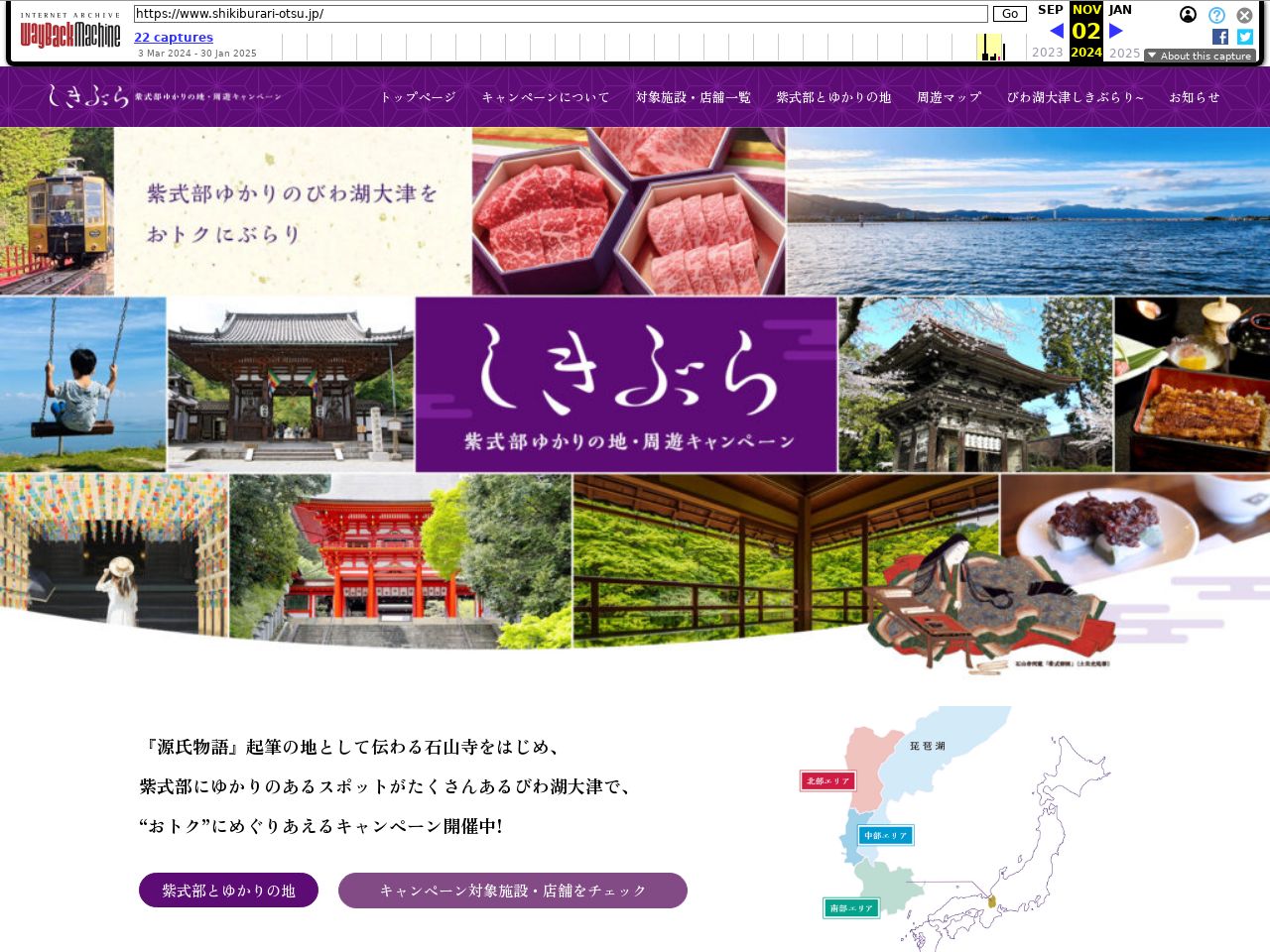1270x952 pixels.
Task: Select 中部エリア label on map
Action: click(885, 836)
